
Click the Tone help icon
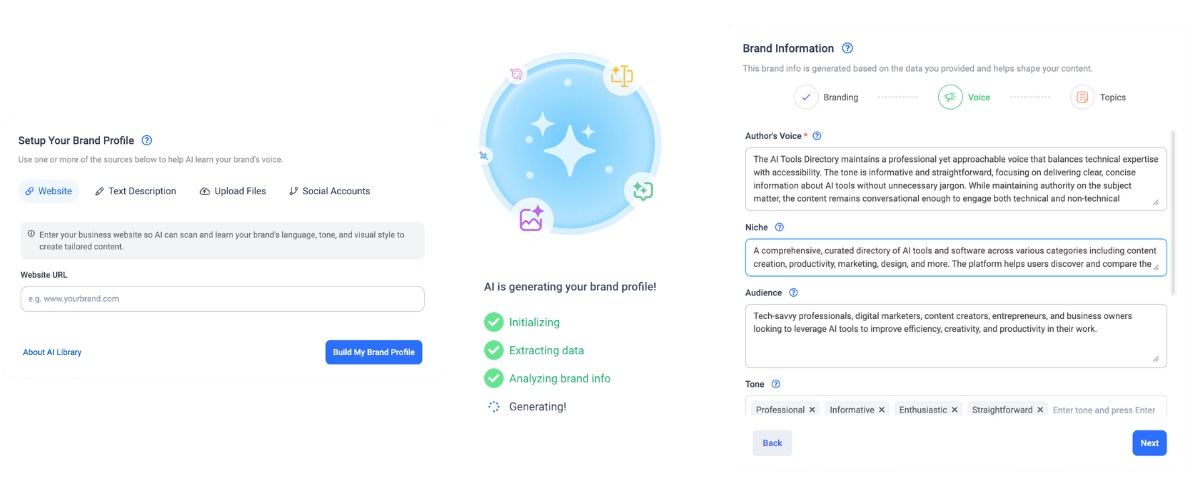click(776, 383)
